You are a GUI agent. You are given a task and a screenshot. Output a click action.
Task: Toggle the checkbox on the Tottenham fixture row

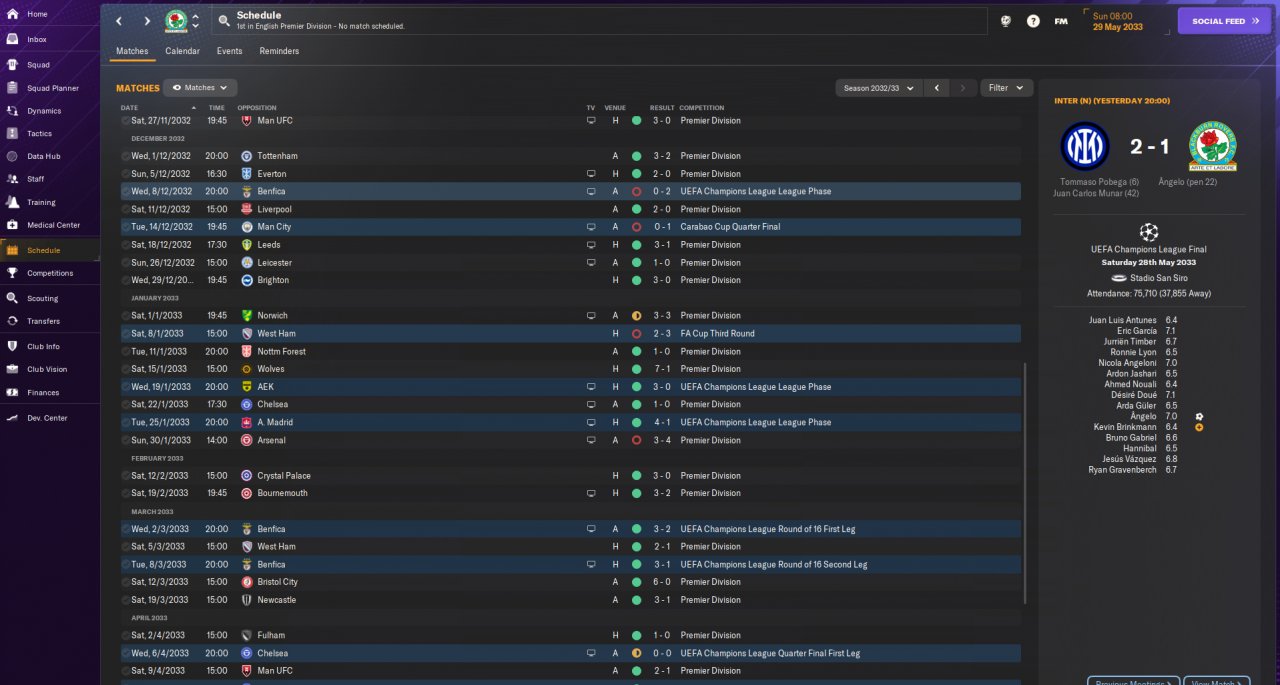point(126,156)
